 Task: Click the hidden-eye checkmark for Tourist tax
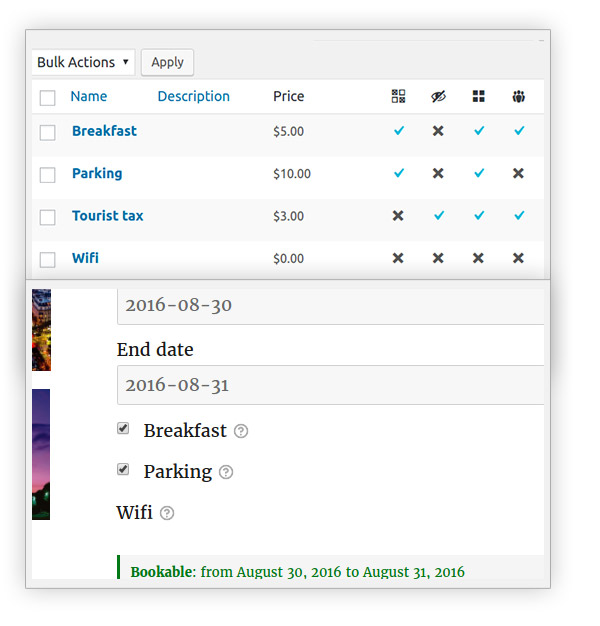439,216
